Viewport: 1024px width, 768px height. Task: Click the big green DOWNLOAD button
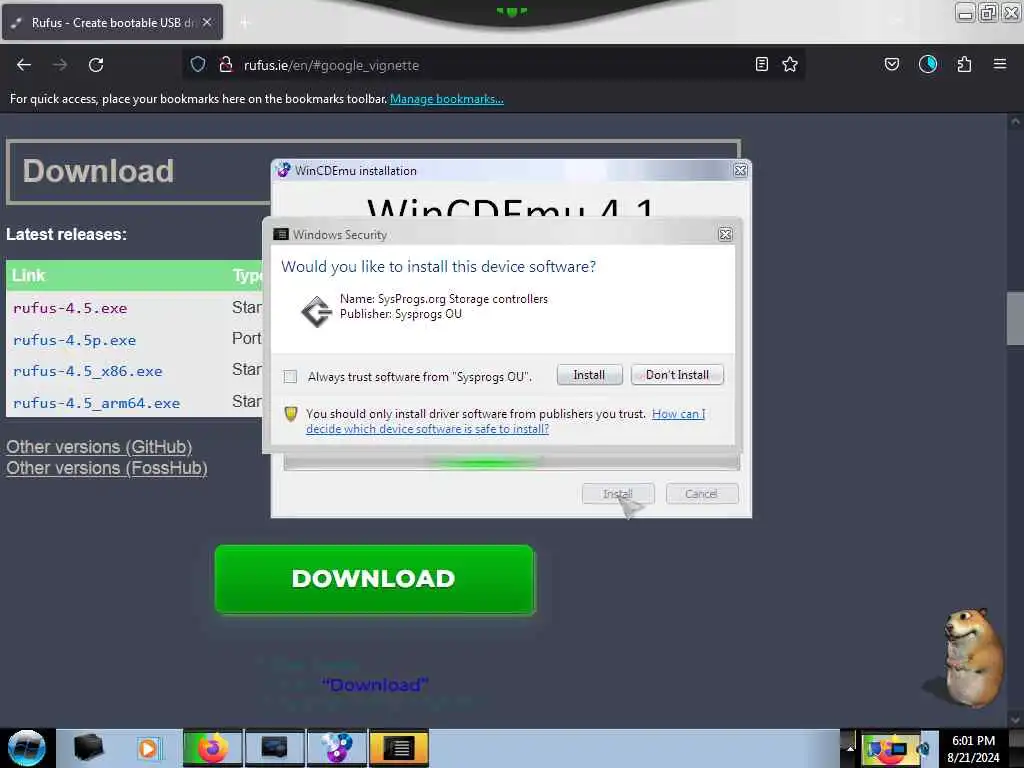click(x=375, y=579)
